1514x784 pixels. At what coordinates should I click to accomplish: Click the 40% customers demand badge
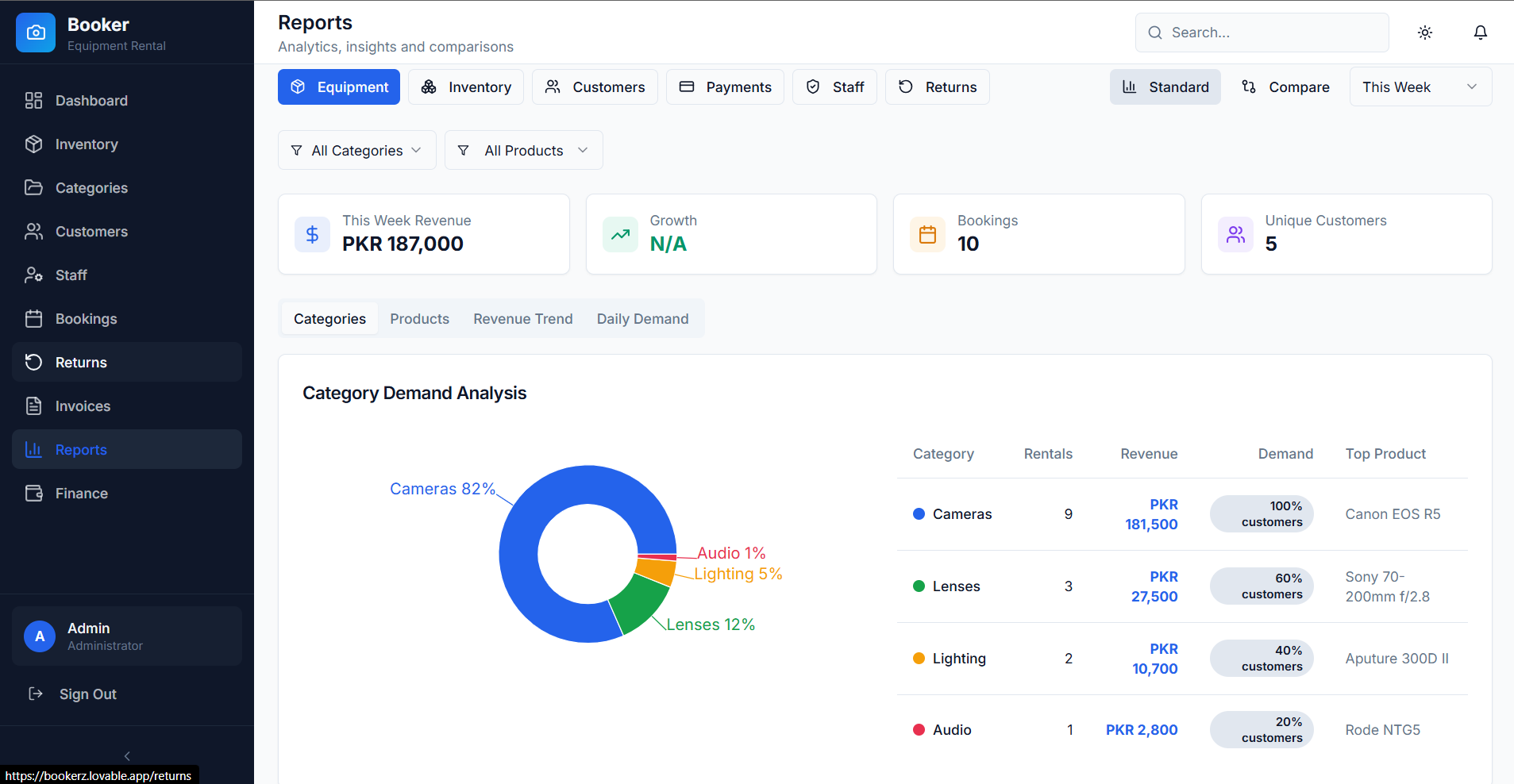1262,659
